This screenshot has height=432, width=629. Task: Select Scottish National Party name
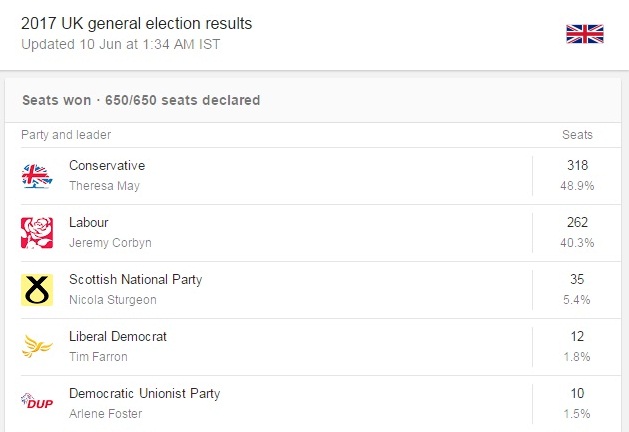[135, 279]
